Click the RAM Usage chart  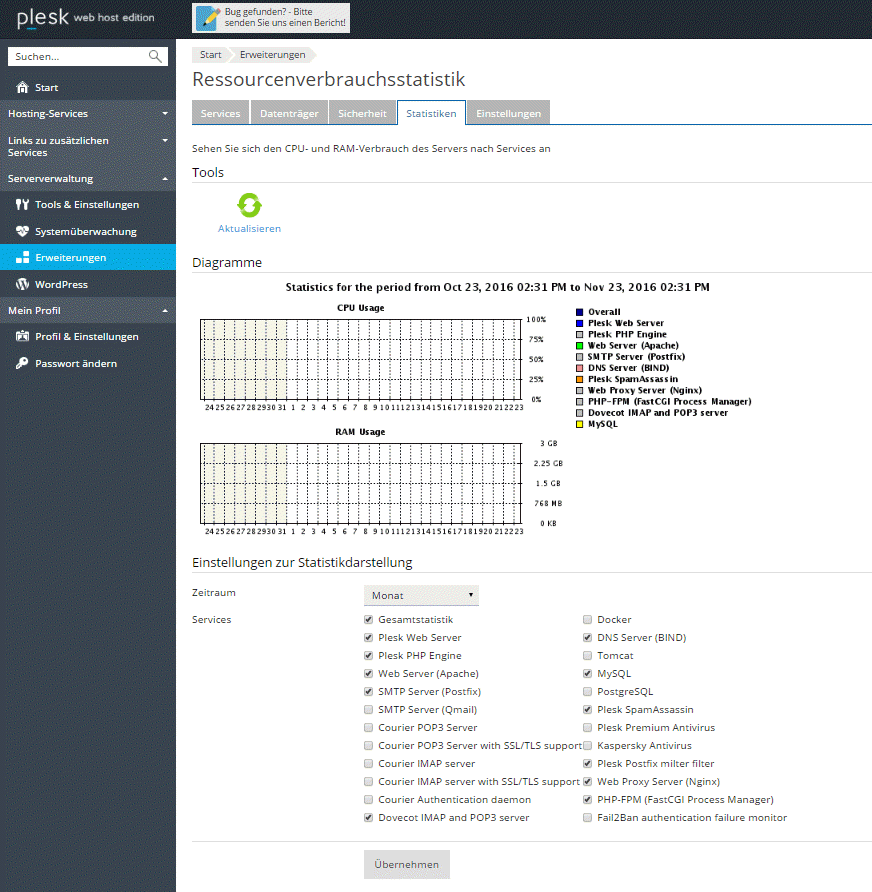click(361, 484)
